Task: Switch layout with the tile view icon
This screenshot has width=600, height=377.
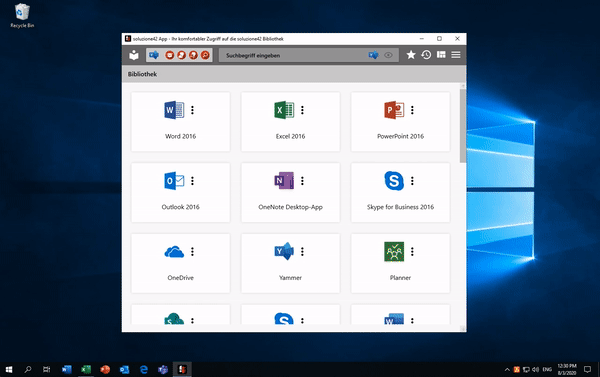Action: coord(441,55)
